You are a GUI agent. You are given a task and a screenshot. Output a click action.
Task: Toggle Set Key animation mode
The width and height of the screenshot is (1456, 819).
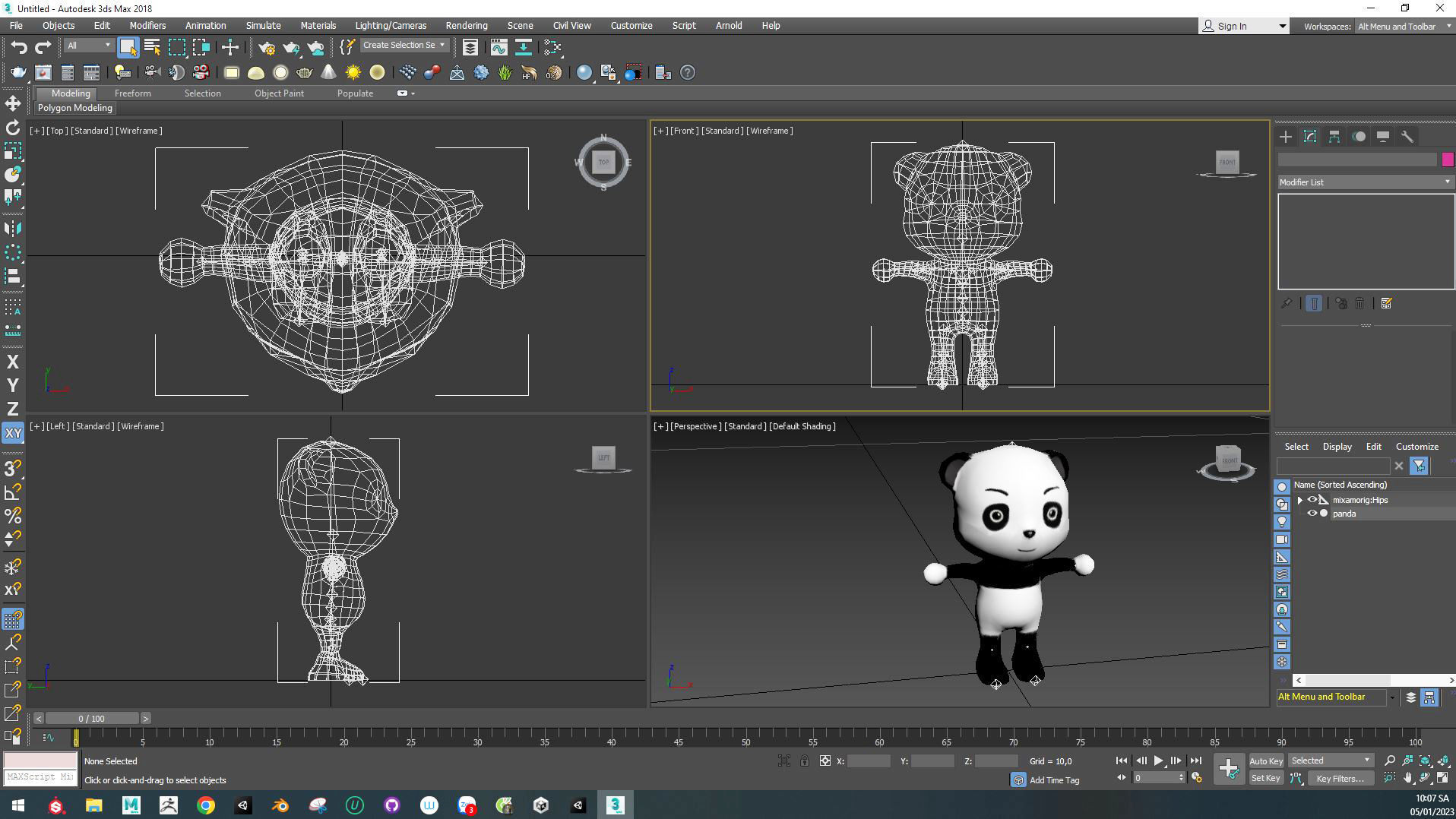[x=1265, y=778]
